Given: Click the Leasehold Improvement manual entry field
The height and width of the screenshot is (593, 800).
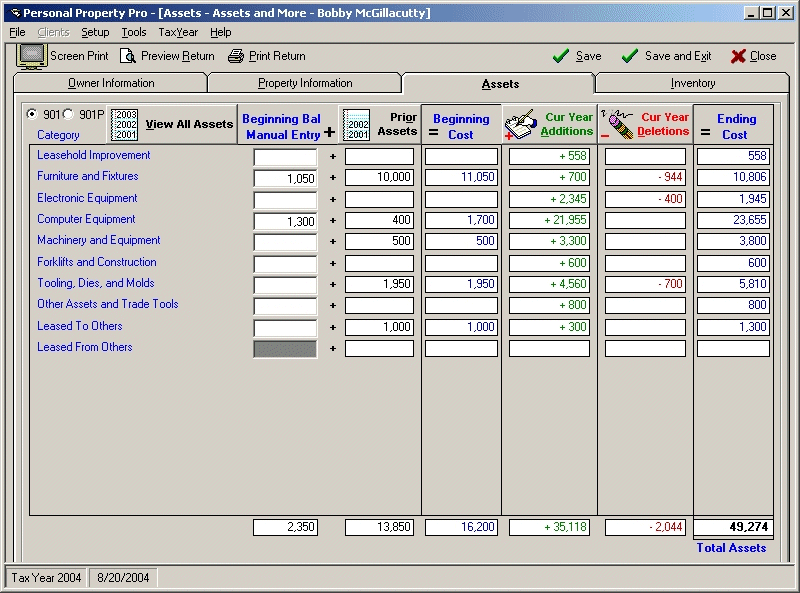Looking at the screenshot, I should [285, 157].
